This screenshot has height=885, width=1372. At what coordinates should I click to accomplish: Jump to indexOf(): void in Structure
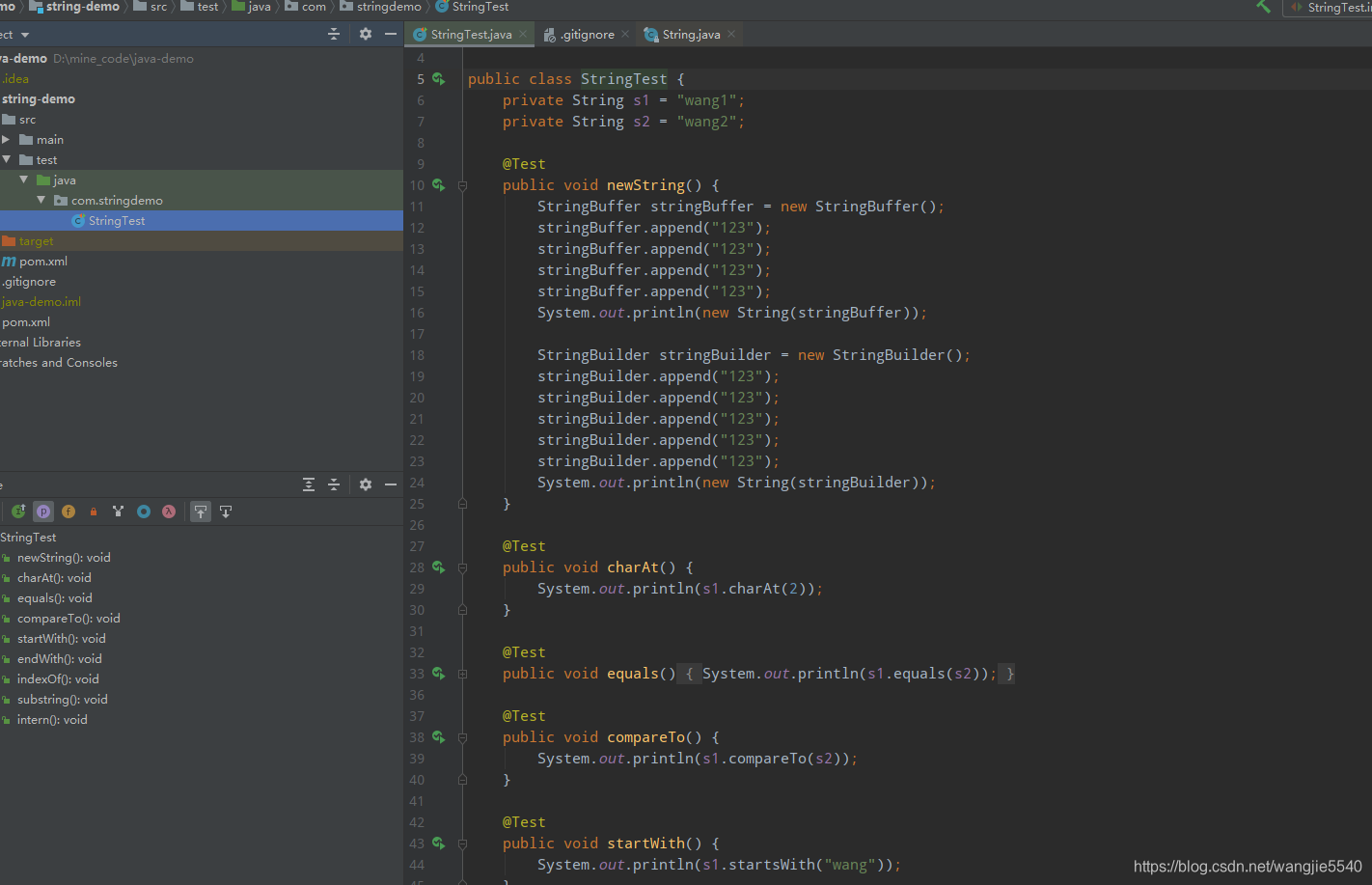pyautogui.click(x=58, y=679)
